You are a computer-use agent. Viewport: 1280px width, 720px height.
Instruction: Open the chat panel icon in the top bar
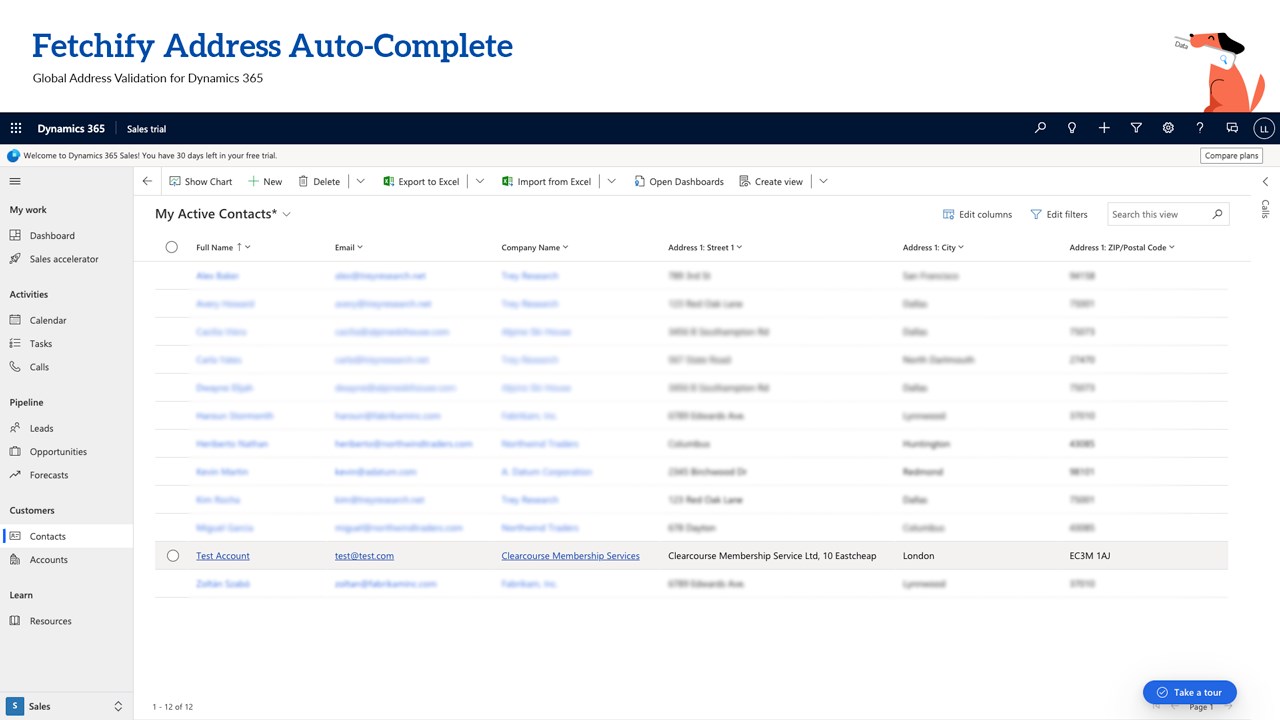click(1232, 128)
